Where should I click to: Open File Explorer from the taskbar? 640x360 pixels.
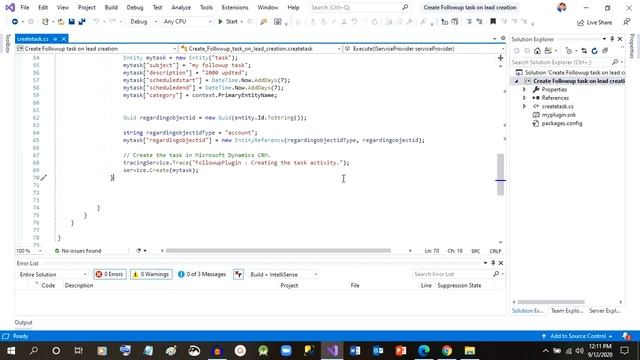pyautogui.click(x=470, y=351)
